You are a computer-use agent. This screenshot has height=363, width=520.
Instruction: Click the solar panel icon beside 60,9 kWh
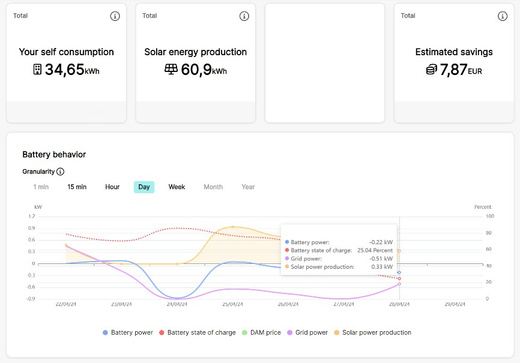coord(171,70)
